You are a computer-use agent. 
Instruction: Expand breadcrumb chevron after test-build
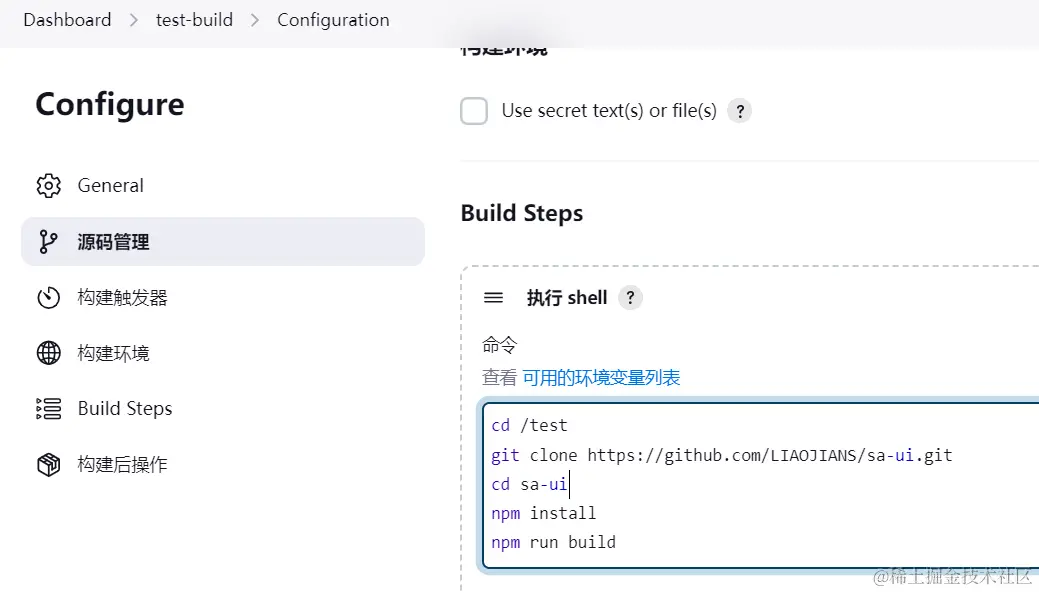255,21
